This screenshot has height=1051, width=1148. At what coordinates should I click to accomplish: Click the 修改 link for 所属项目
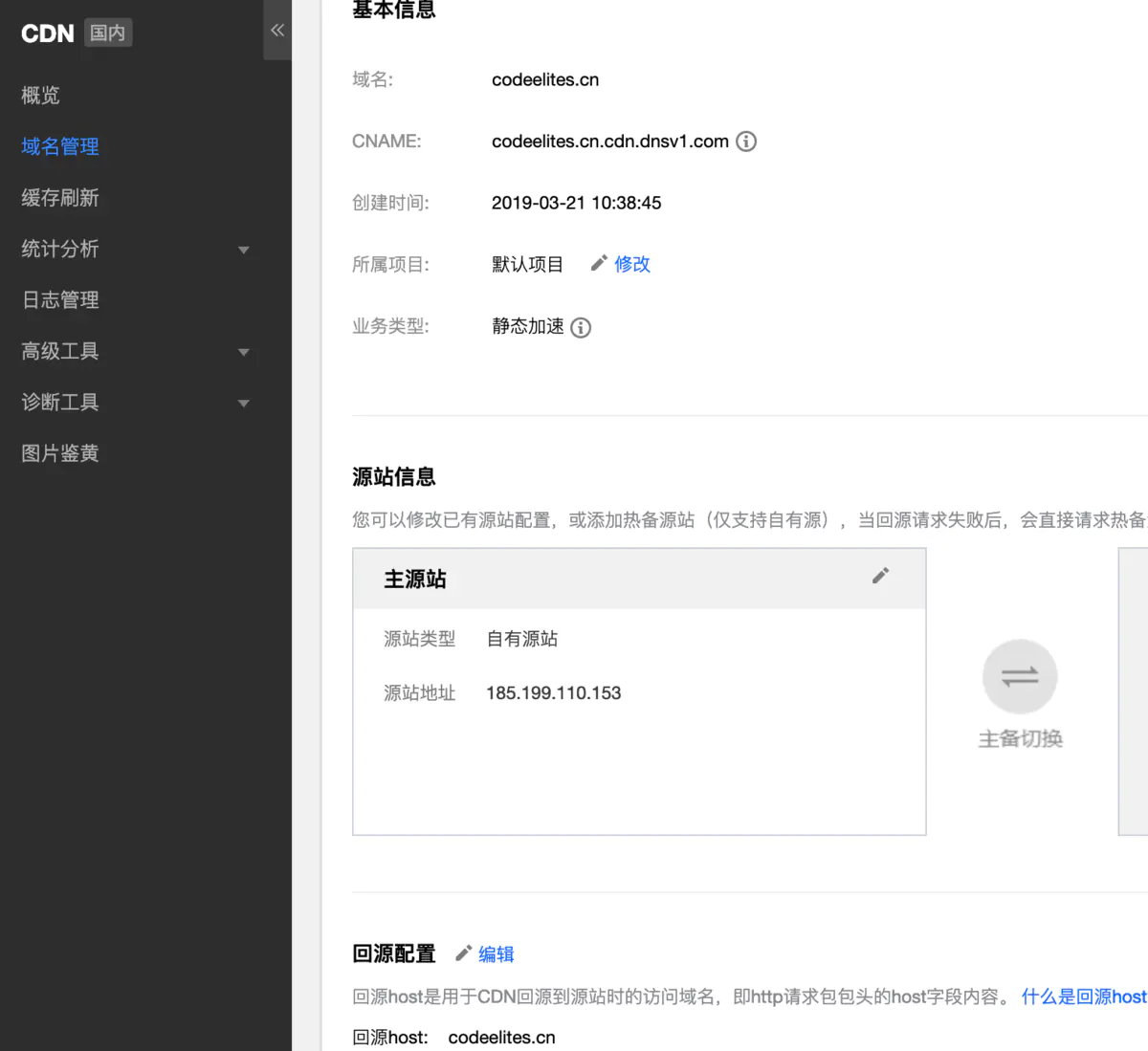[632, 264]
